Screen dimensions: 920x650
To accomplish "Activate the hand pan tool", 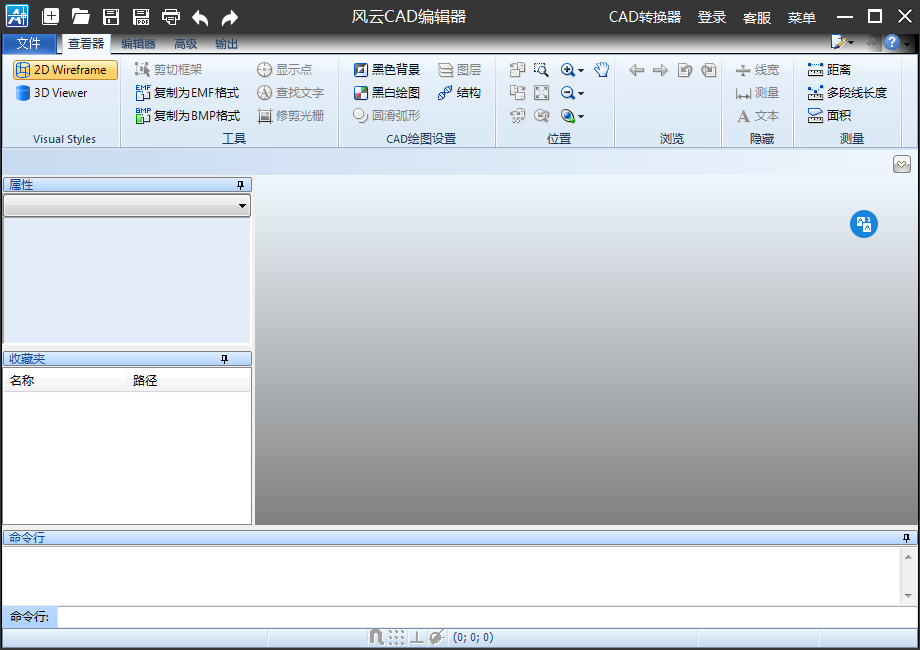I will pyautogui.click(x=601, y=70).
